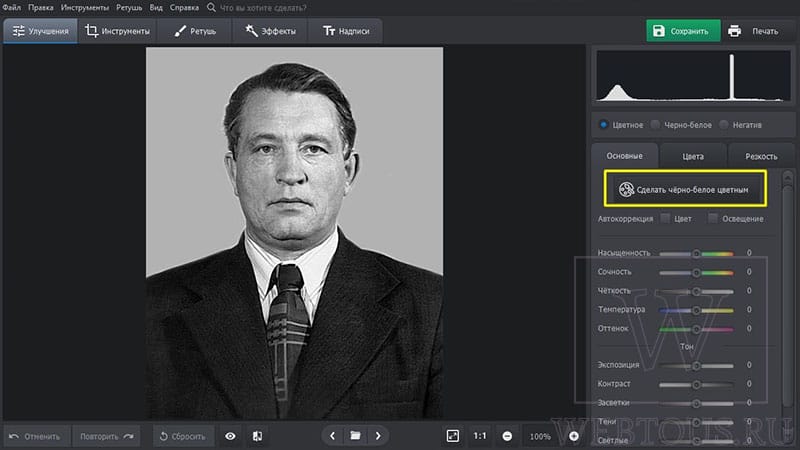The width and height of the screenshot is (800, 450).
Task: Click 'Сделать чёрно-белое цветным' button
Action: 685,189
